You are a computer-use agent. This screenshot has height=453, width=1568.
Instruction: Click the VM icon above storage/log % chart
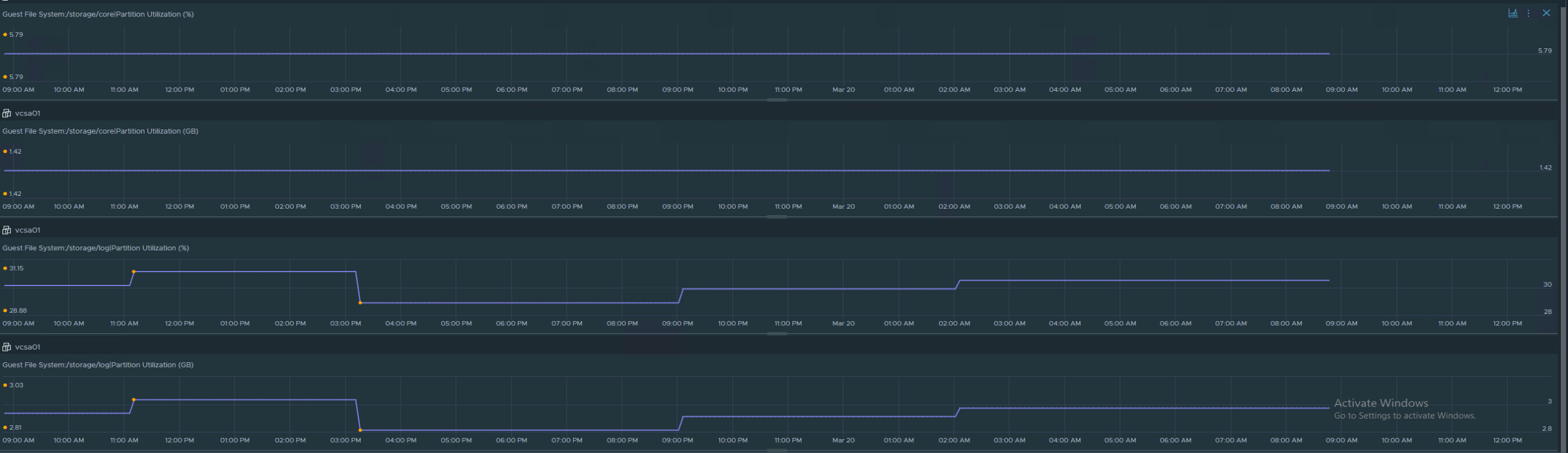coord(7,230)
